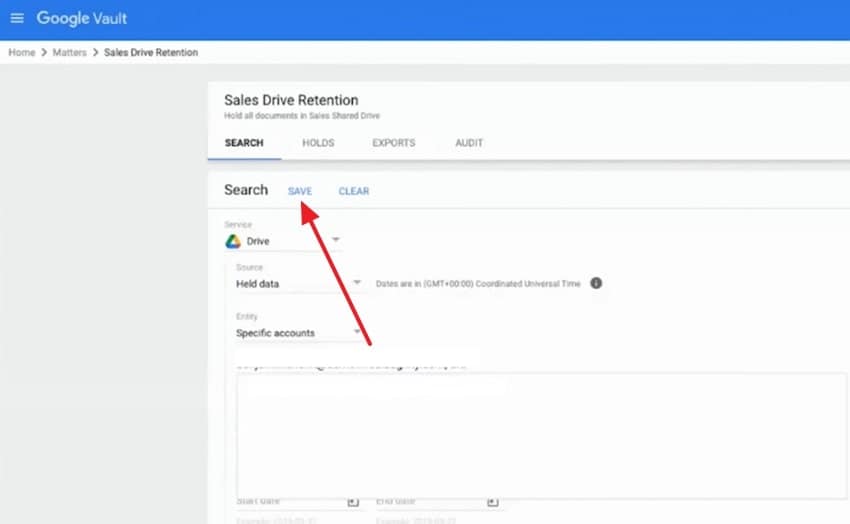Open the Start date calendar picker
The height and width of the screenshot is (524, 850).
click(353, 501)
